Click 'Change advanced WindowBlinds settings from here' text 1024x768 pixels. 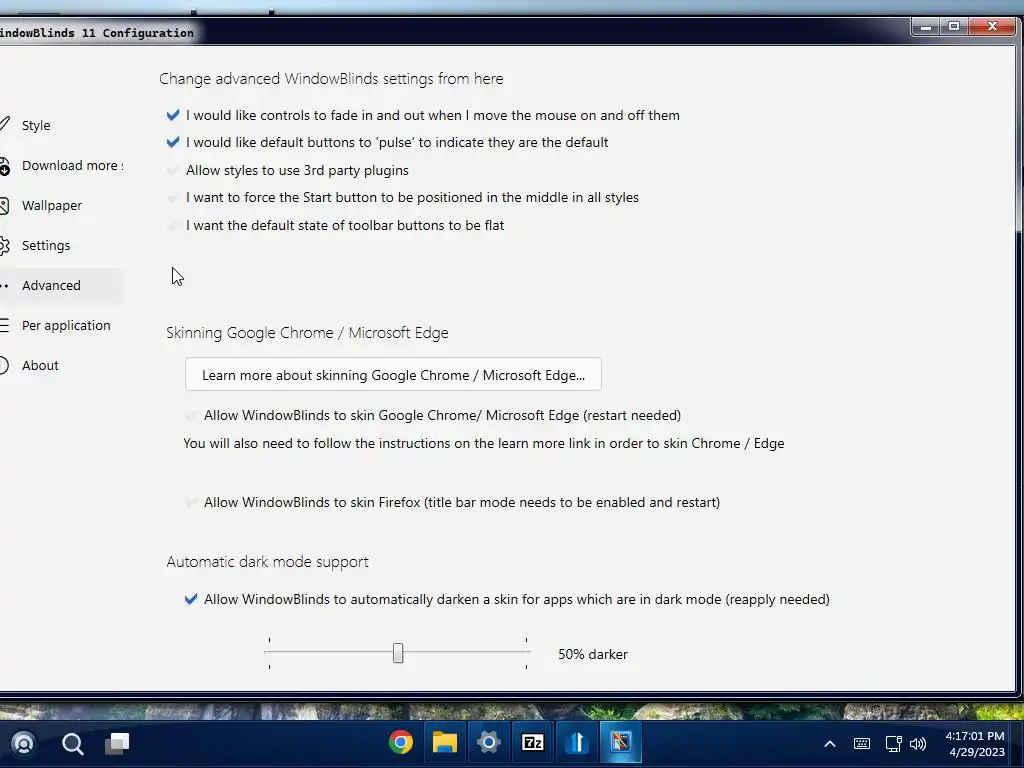(331, 79)
